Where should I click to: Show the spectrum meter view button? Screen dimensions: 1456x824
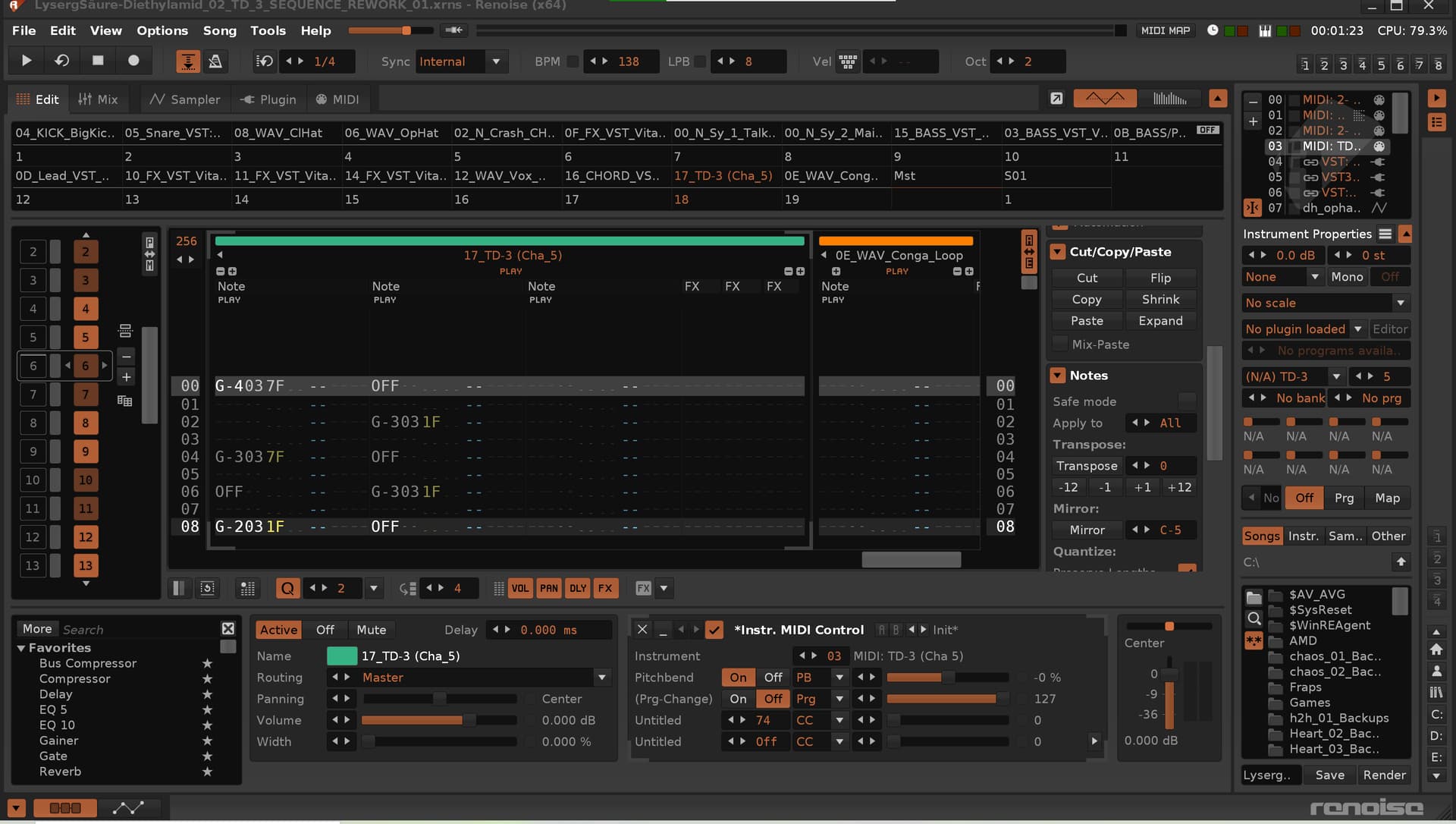click(x=1169, y=99)
